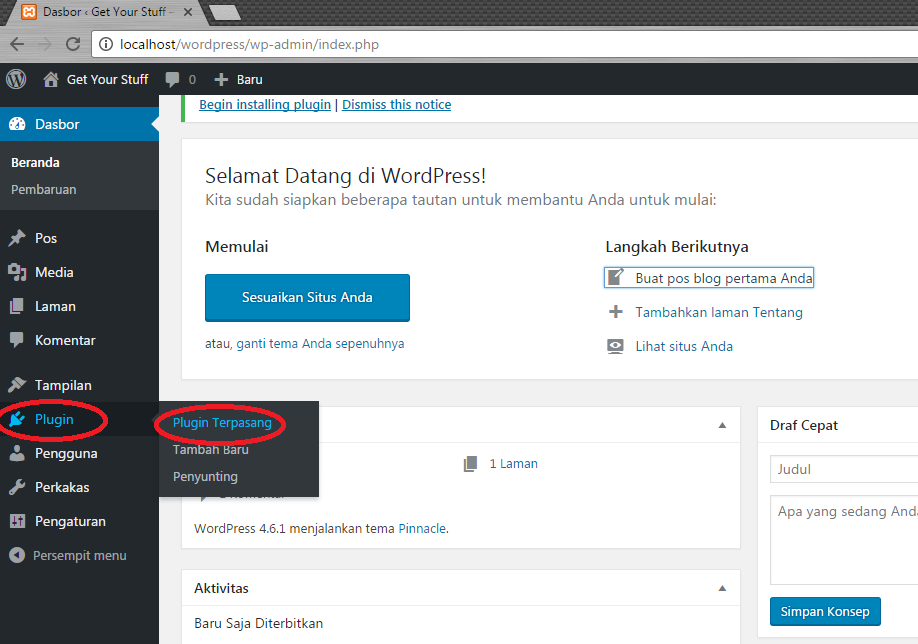The width and height of the screenshot is (918, 644).
Task: Click the Sesuaikan Situs Anda button
Action: tap(307, 297)
